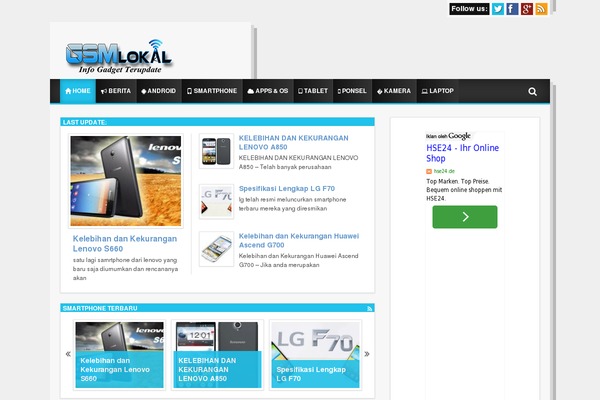Open the Smartphone menu item
Viewport: 600px width, 400px height.
coord(212,91)
